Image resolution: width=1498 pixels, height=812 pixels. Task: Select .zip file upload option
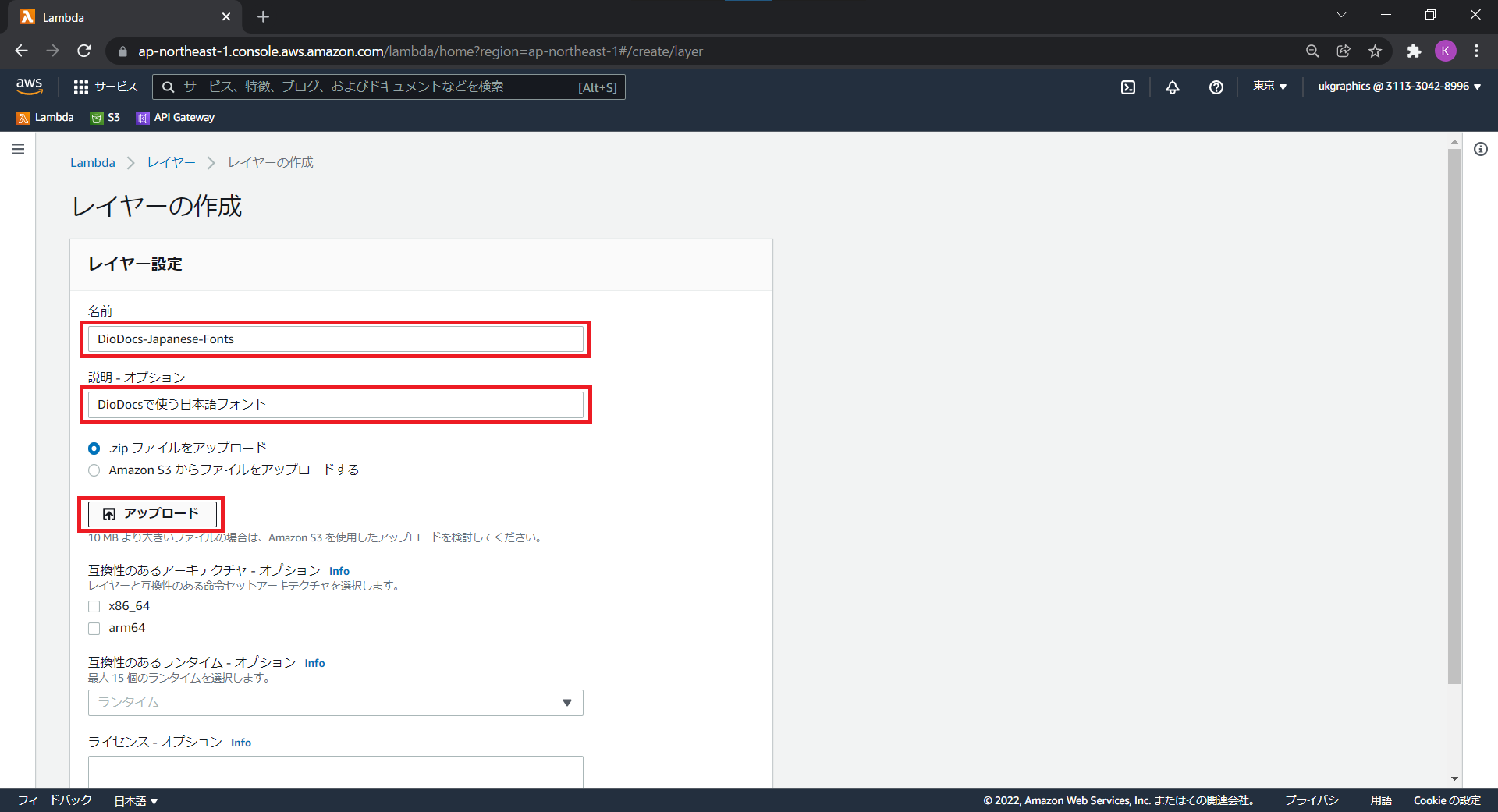[x=94, y=449]
